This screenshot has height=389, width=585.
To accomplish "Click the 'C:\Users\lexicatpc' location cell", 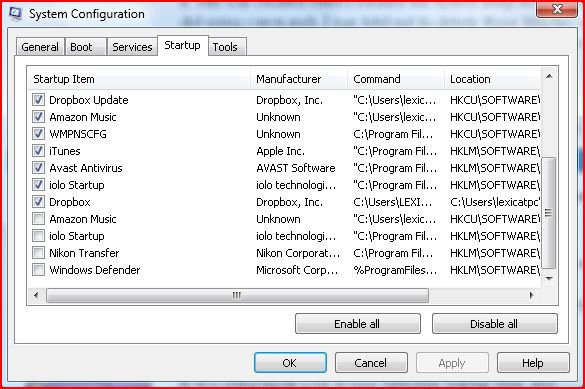I will (x=495, y=202).
